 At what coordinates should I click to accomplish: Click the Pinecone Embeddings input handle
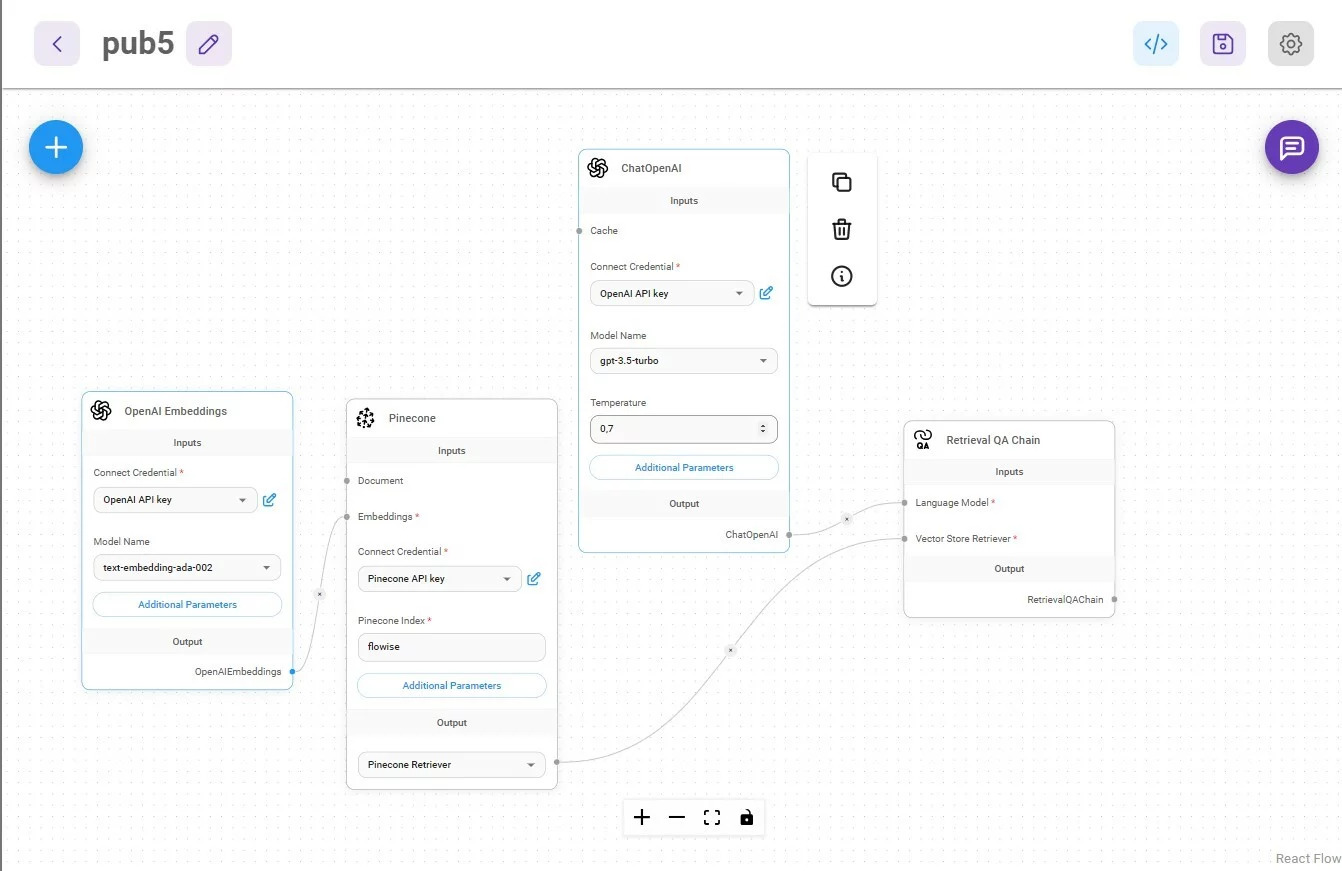click(347, 517)
